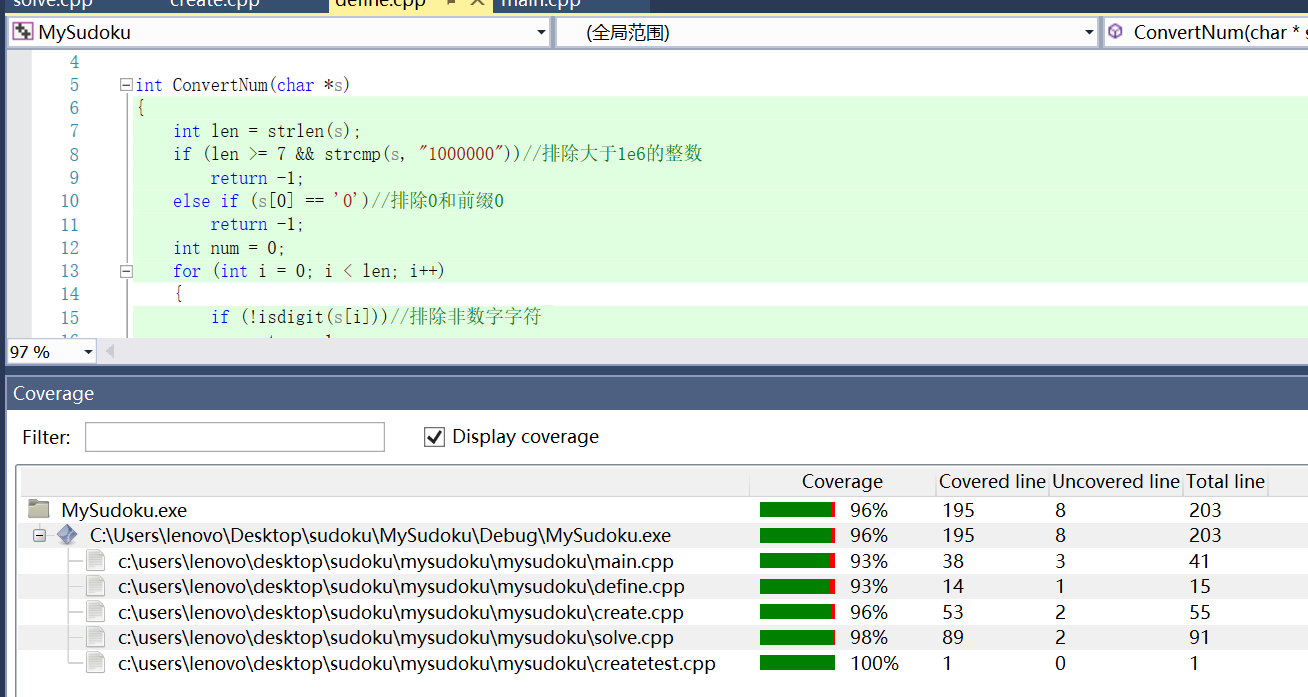This screenshot has width=1308, height=697.
Task: Focus the Filter input field
Action: coord(235,437)
